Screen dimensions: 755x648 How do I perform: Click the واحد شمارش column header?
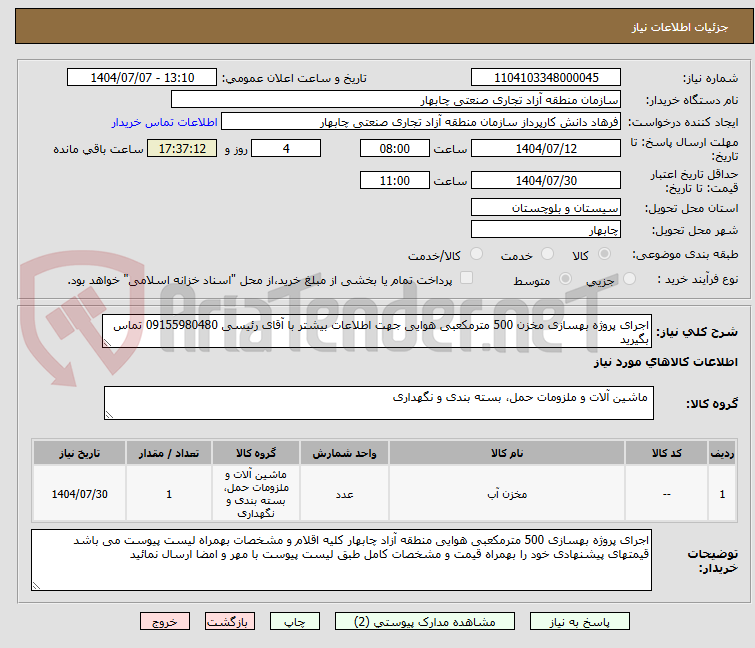(x=344, y=453)
